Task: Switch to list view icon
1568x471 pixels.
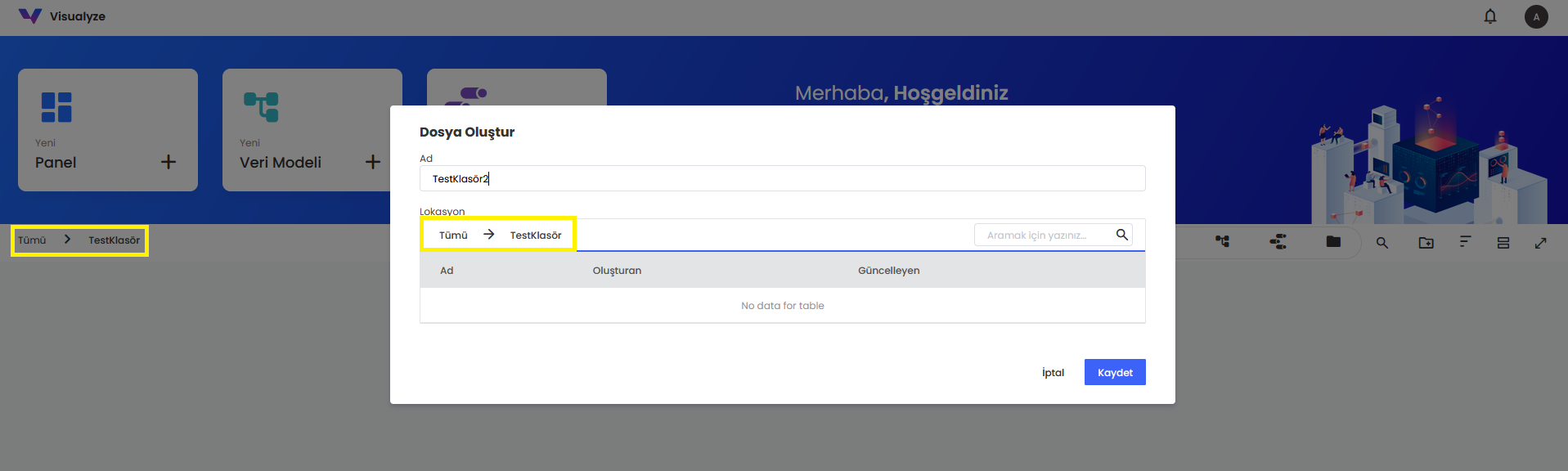Action: 1503,243
